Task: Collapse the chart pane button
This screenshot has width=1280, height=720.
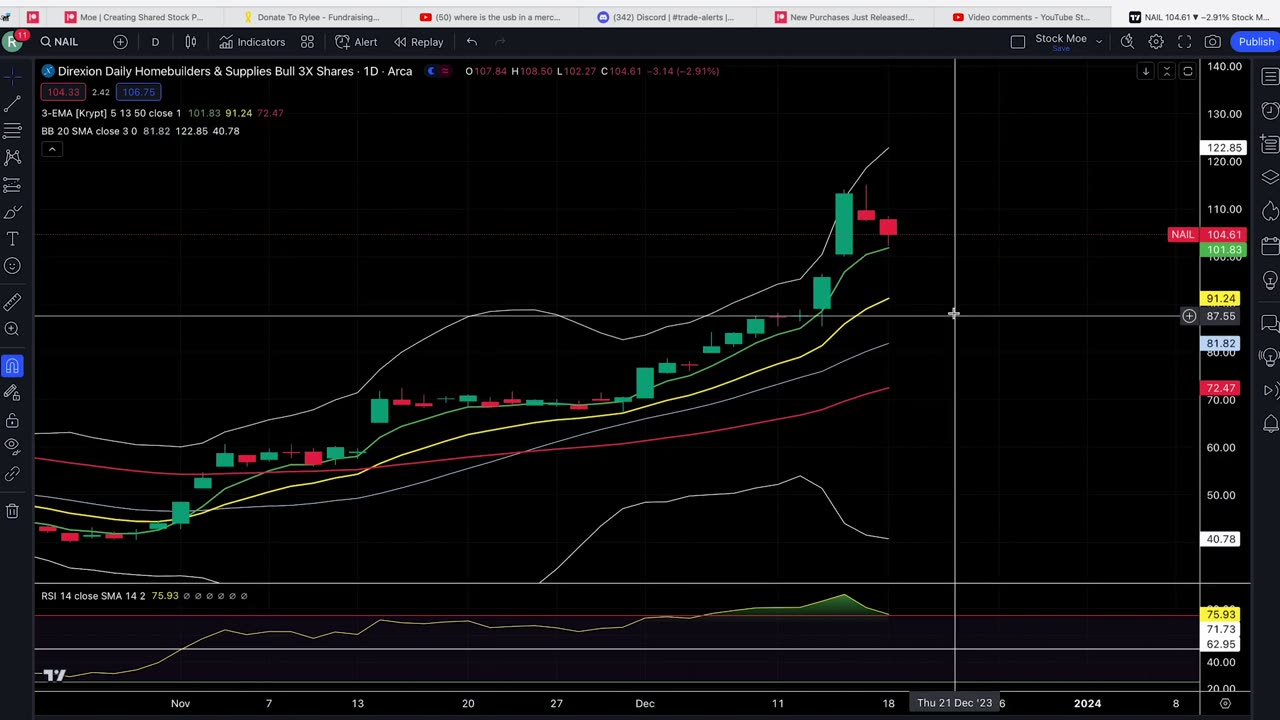Action: coord(1166,71)
